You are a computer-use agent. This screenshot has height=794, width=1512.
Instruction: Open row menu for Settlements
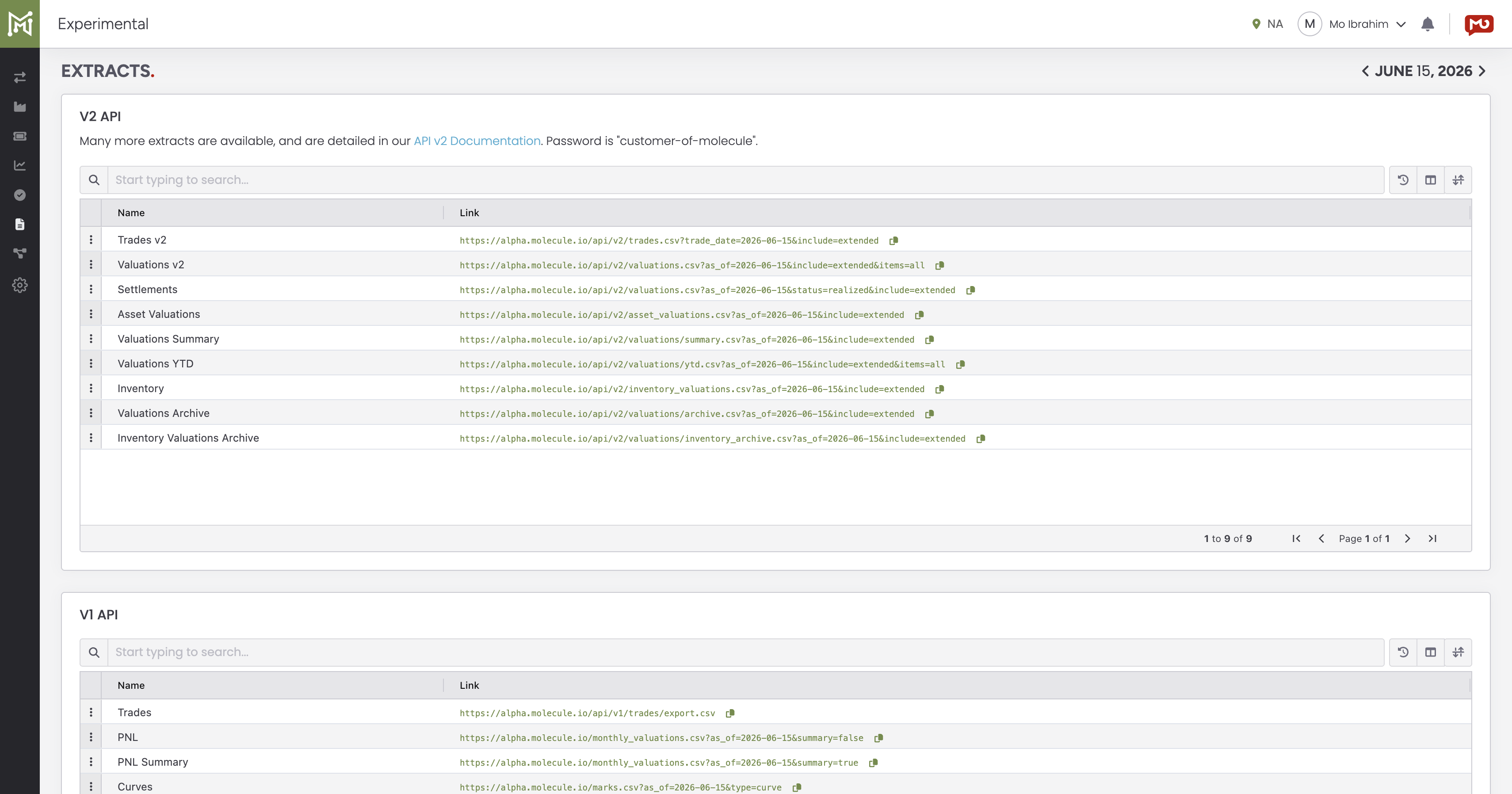pyautogui.click(x=91, y=289)
